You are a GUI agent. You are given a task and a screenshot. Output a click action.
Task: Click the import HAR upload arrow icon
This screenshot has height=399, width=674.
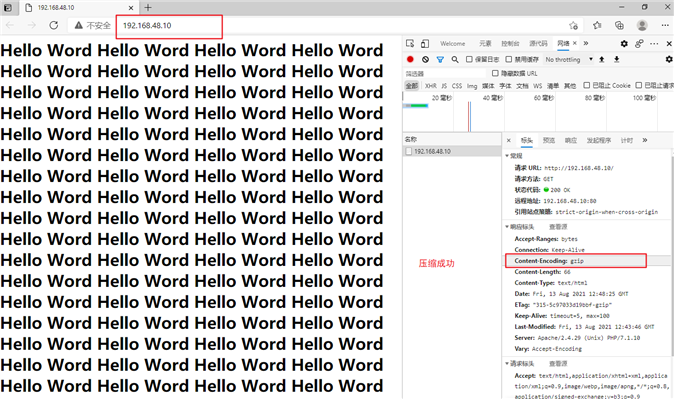click(602, 59)
